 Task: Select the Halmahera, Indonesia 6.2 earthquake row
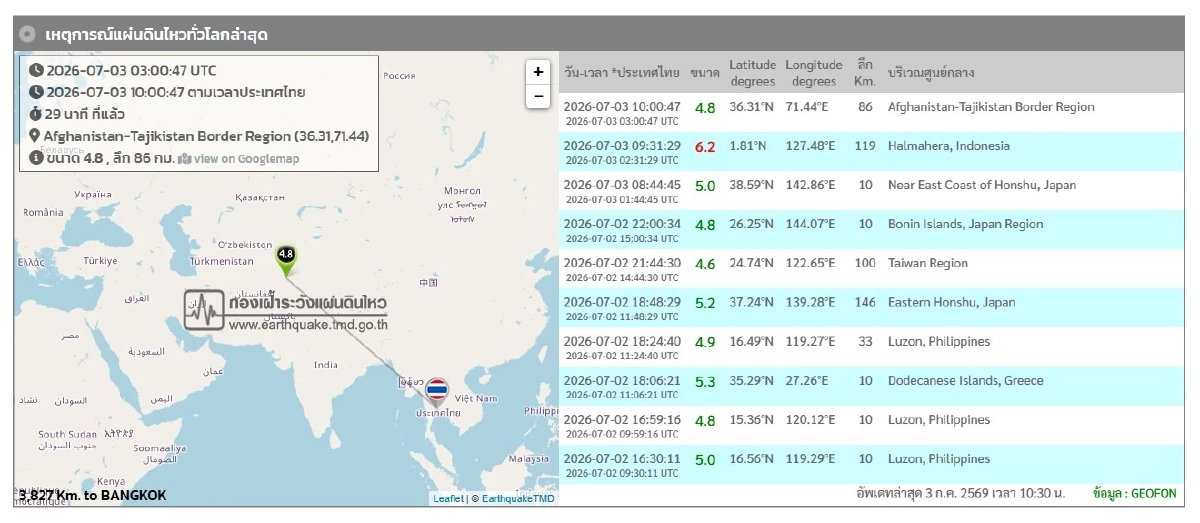tap(870, 152)
